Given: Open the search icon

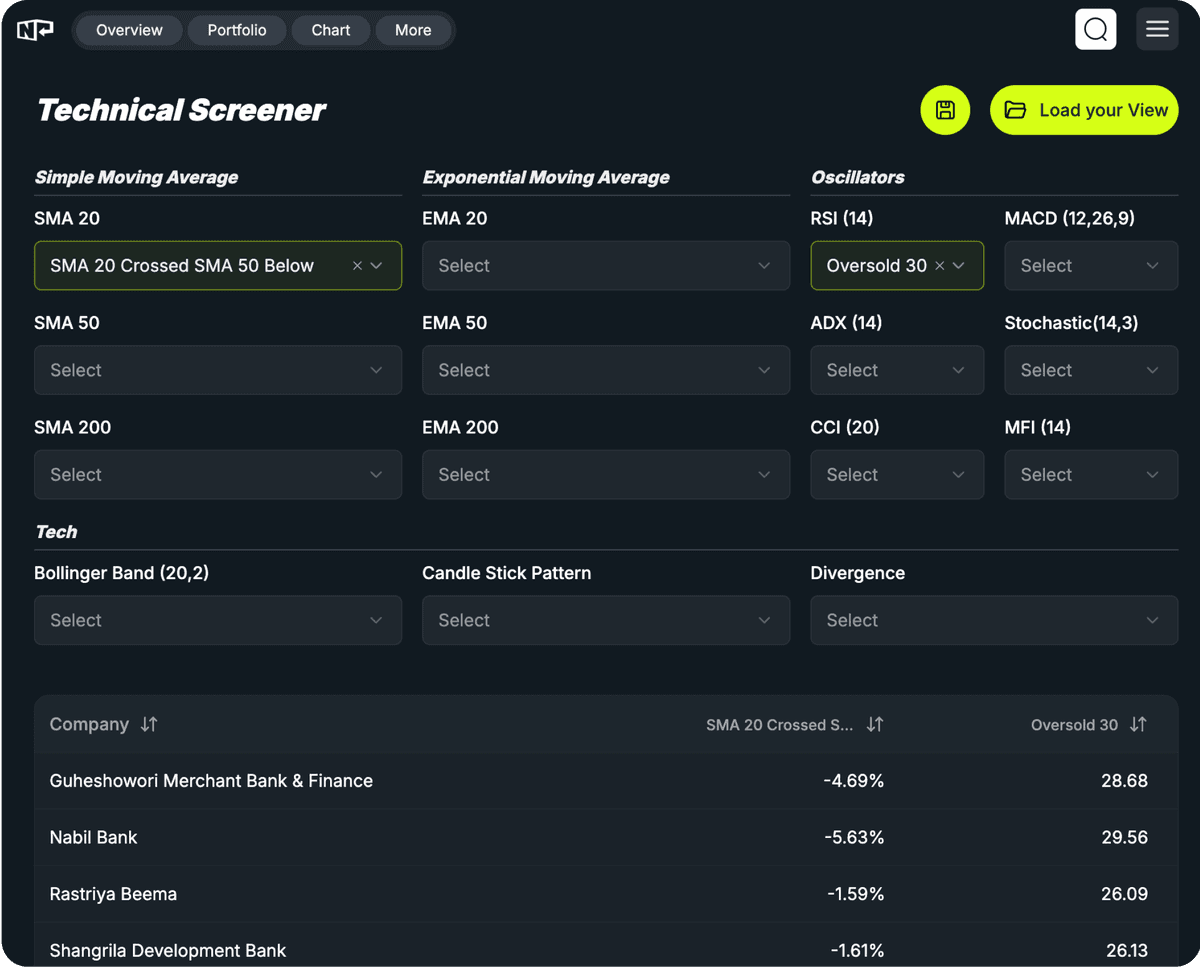Looking at the screenshot, I should point(1095,29).
